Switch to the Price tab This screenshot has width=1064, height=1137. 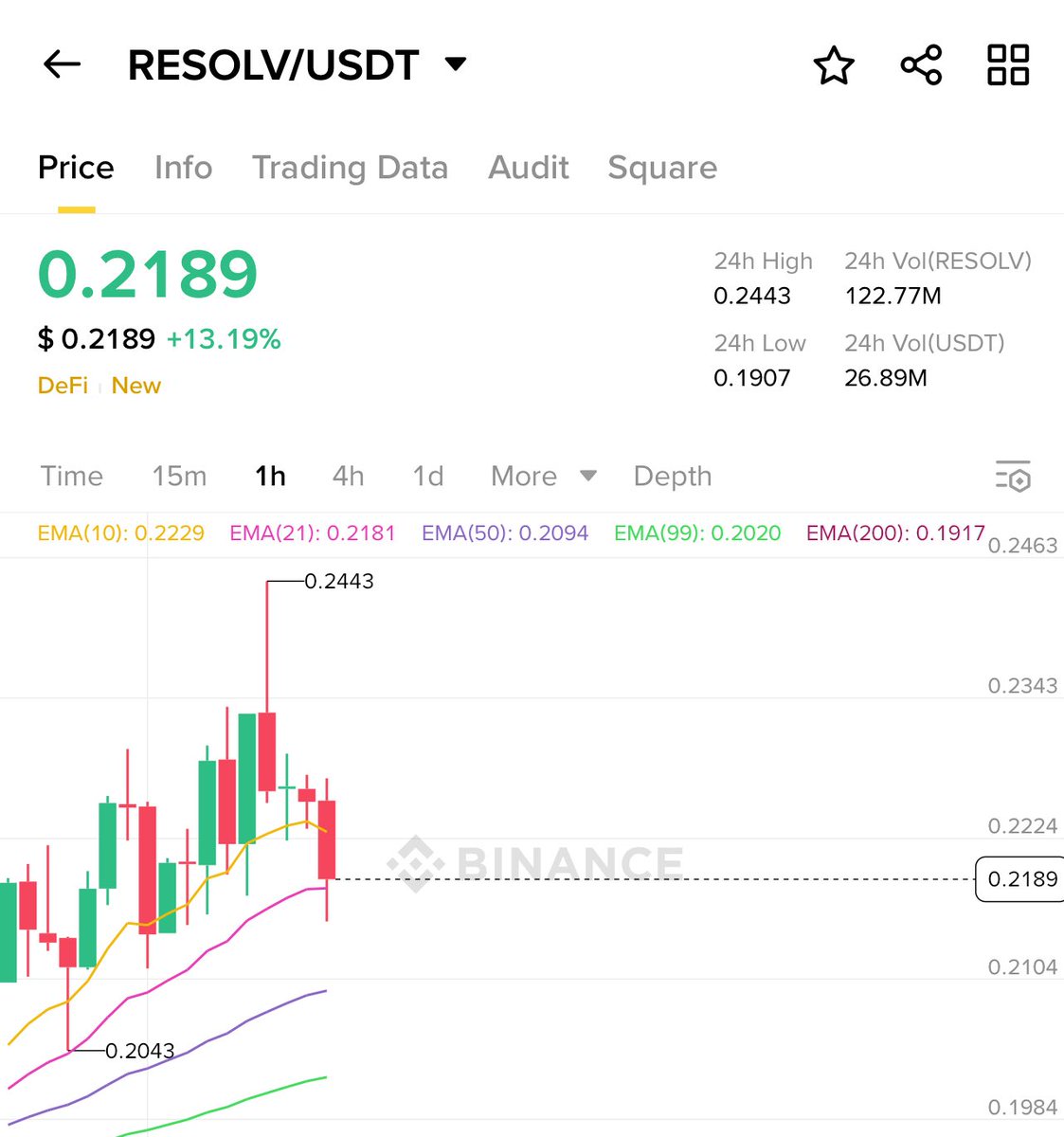[76, 168]
